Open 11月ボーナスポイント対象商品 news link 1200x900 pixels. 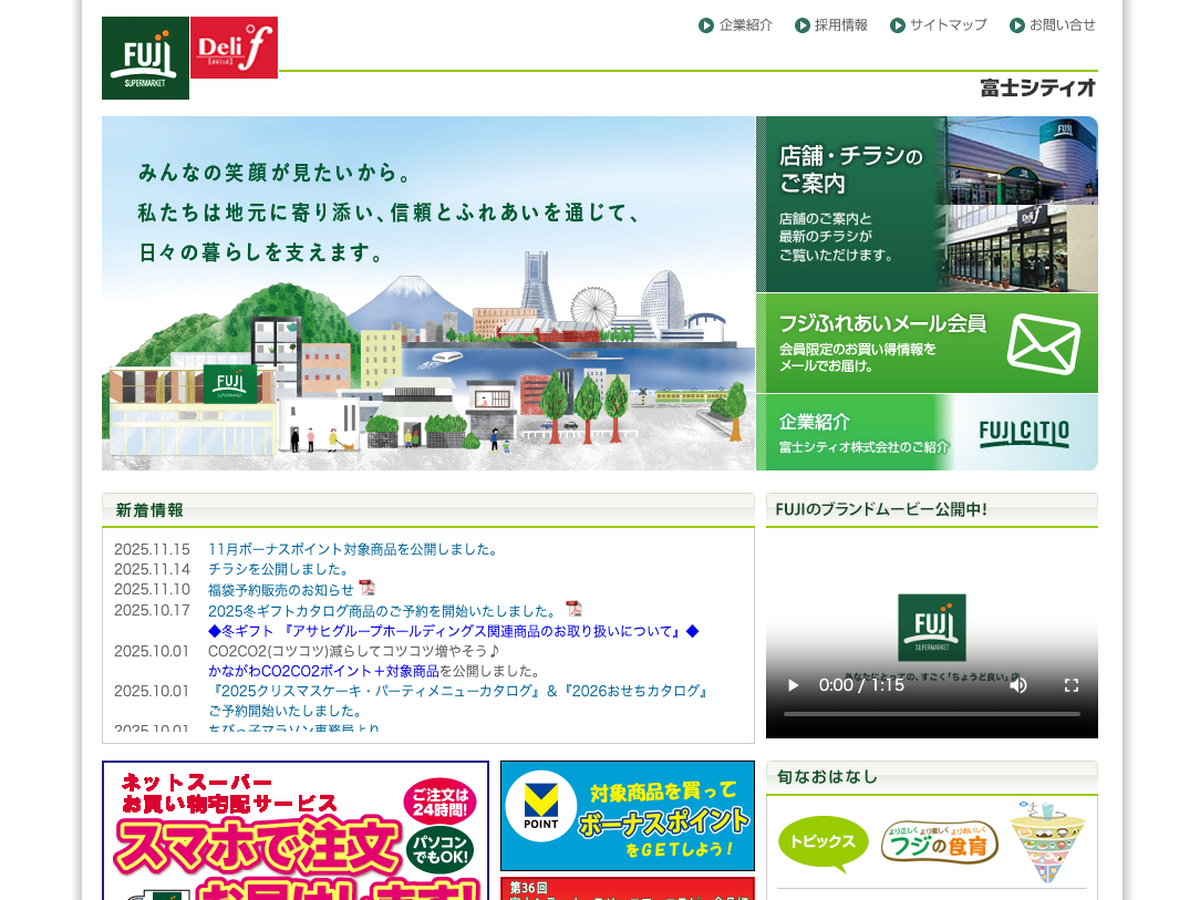(352, 549)
